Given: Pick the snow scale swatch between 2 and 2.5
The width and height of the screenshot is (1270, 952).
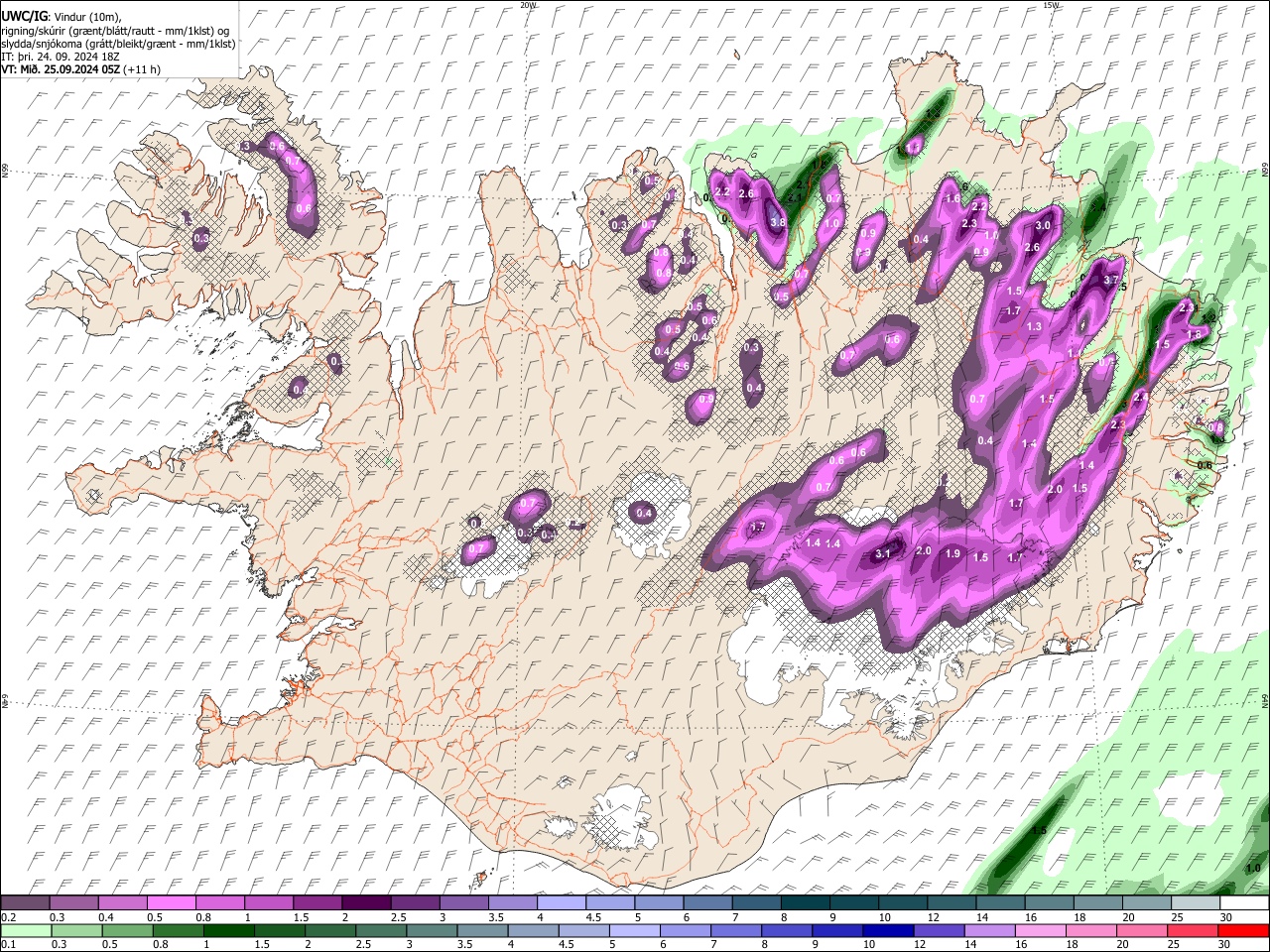Looking at the screenshot, I should pos(366,902).
